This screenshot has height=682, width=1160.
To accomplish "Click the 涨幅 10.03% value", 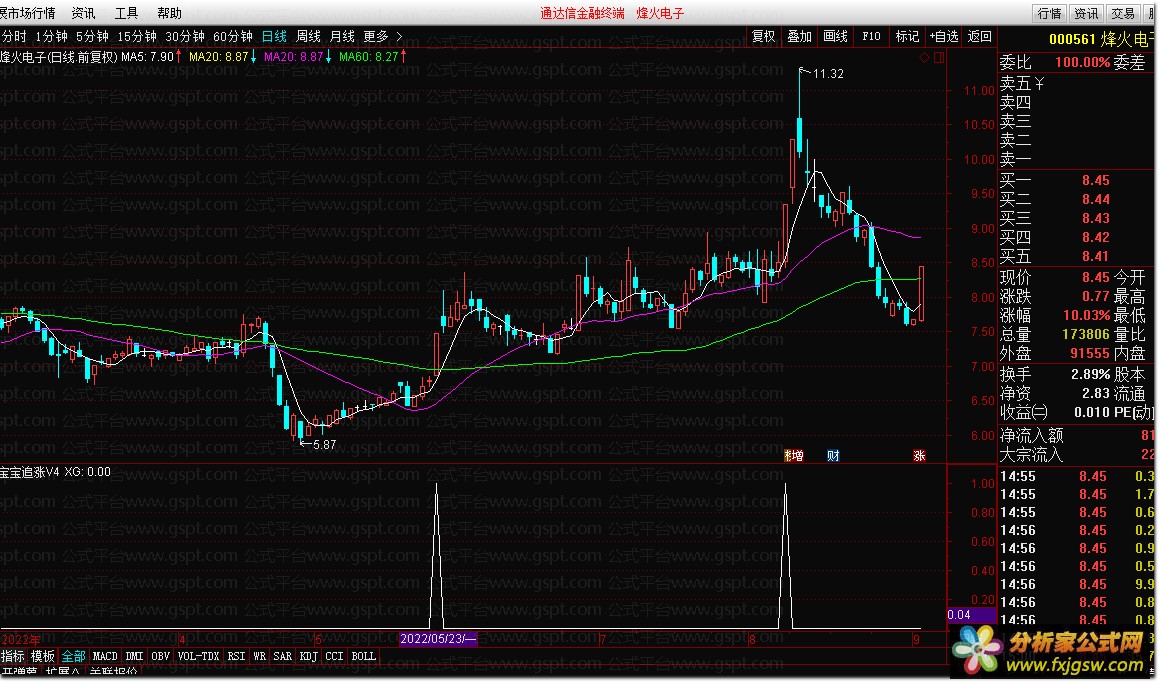I will (x=1087, y=315).
